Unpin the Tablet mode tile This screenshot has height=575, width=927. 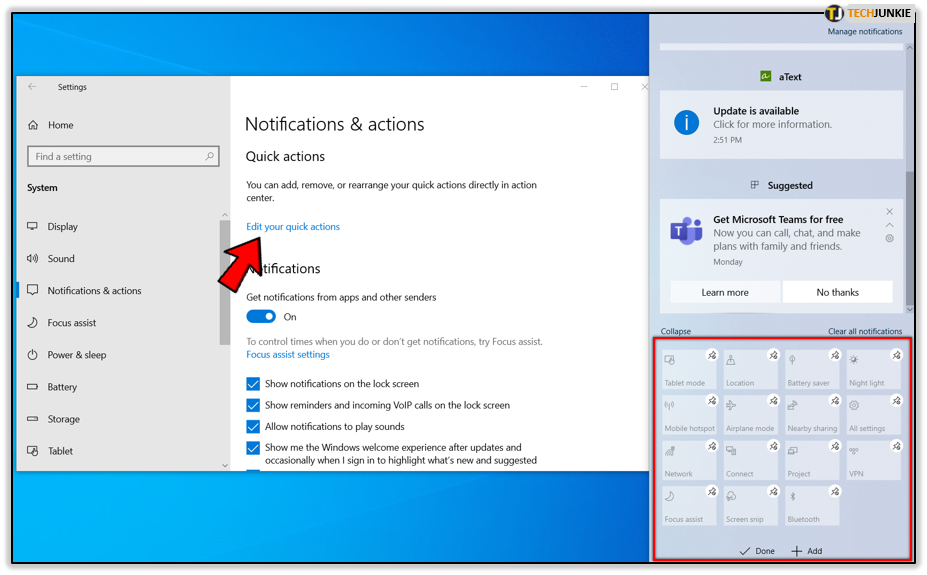(x=712, y=355)
